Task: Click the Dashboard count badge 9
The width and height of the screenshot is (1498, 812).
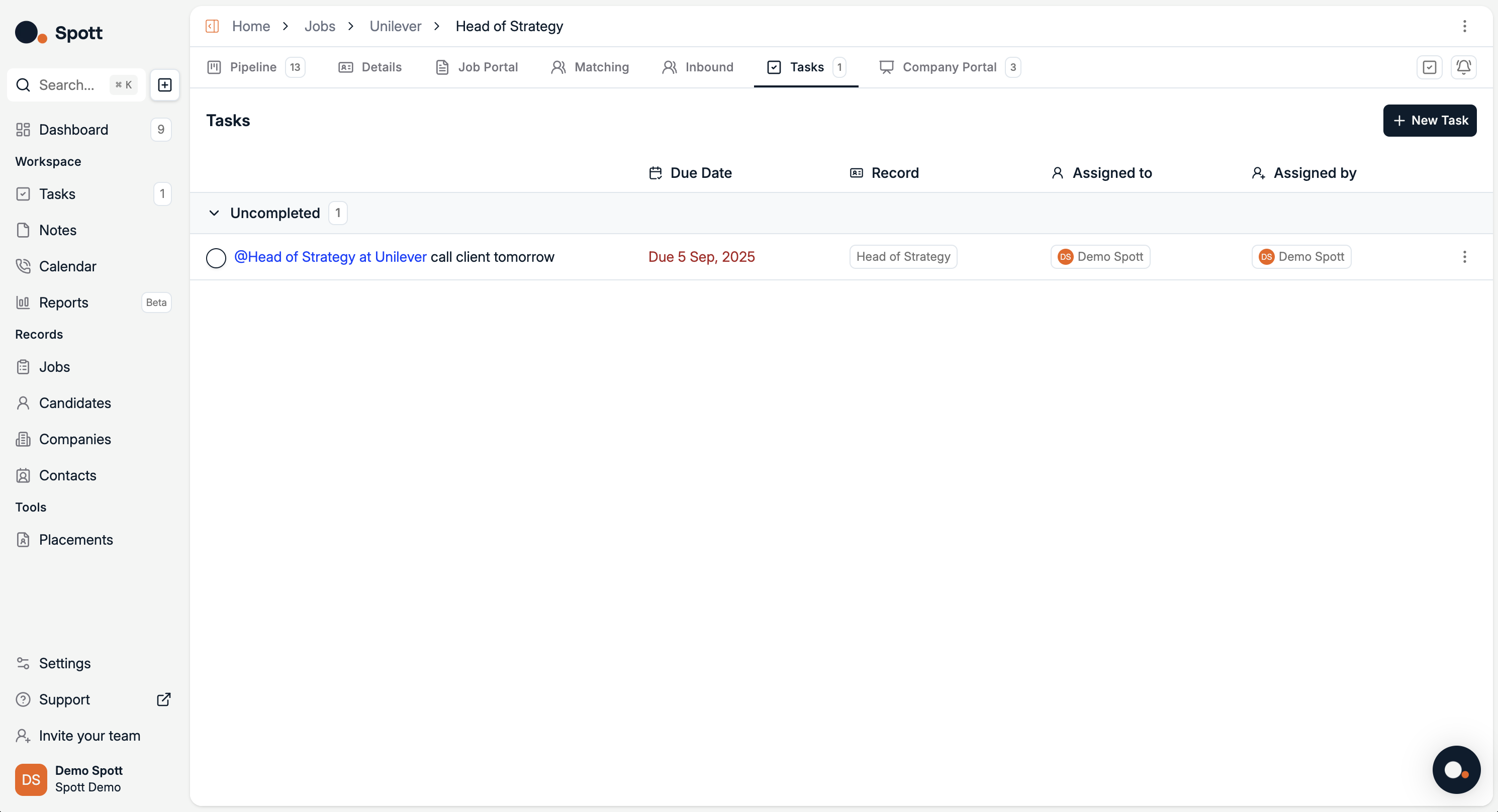Action: [x=161, y=130]
